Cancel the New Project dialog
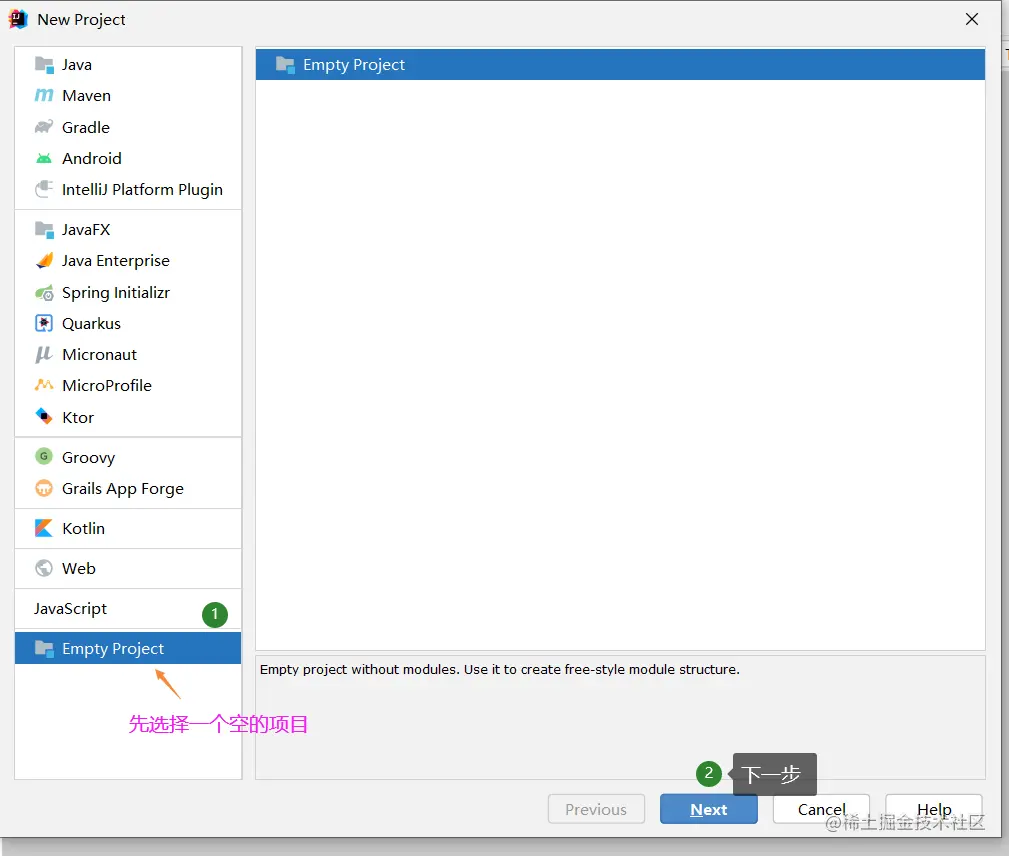This screenshot has height=856, width=1009. tap(821, 809)
